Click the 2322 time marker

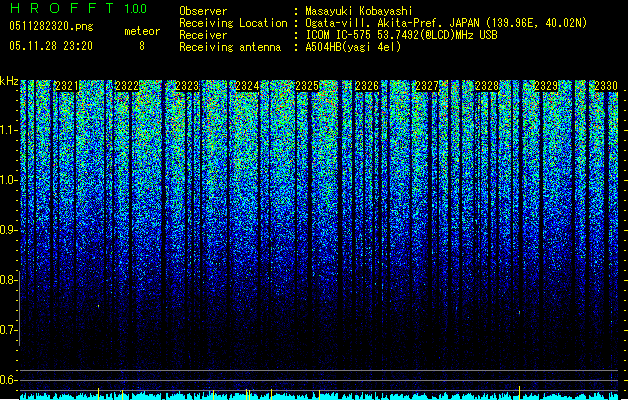[127, 86]
